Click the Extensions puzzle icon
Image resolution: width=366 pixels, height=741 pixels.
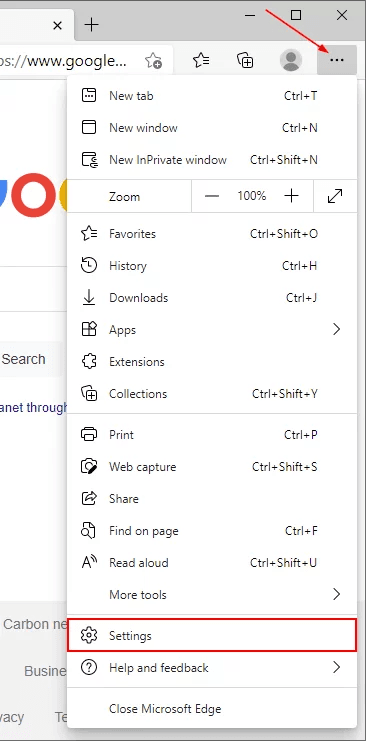point(89,362)
